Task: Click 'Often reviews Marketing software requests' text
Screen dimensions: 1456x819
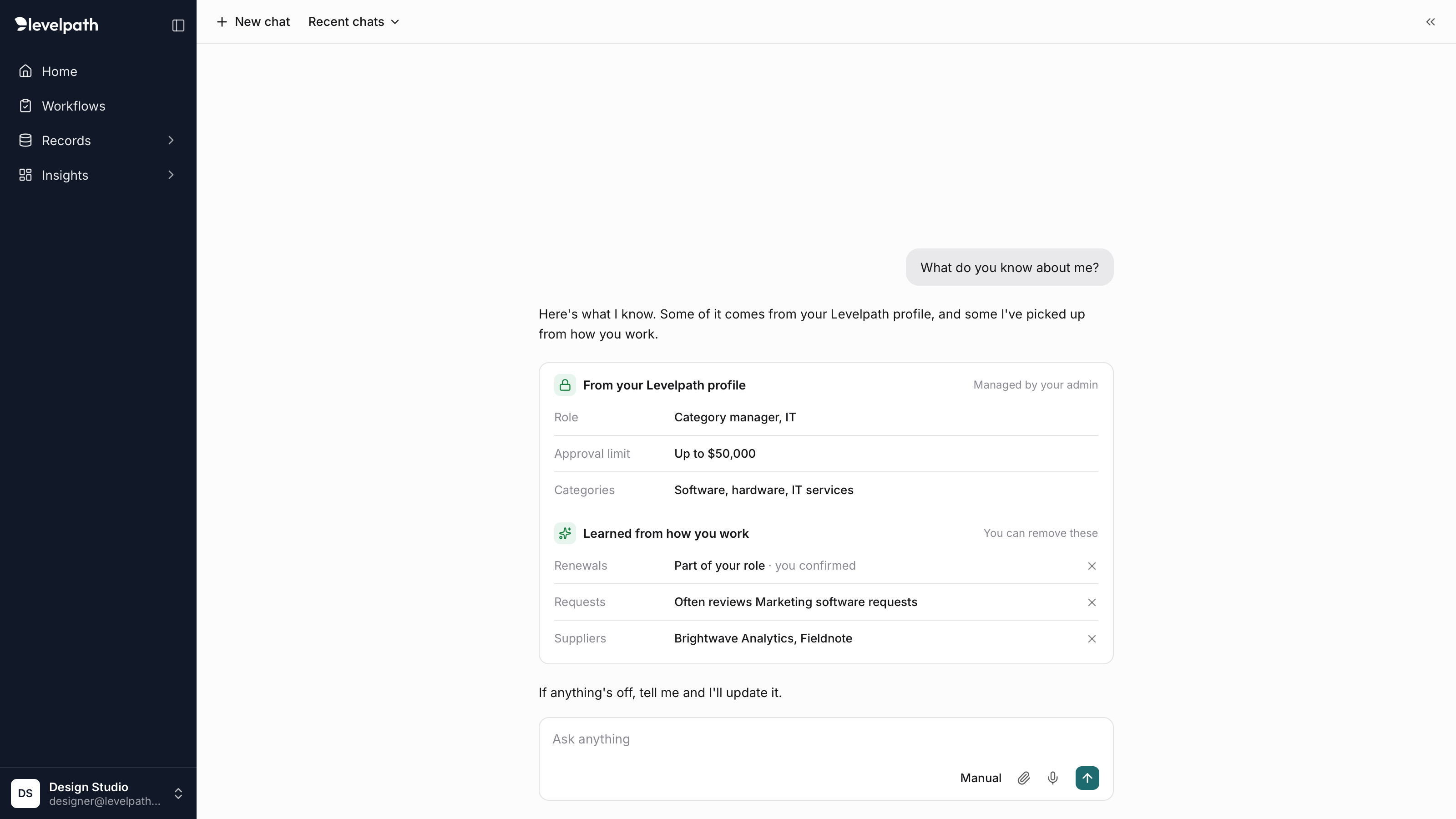Action: [x=796, y=602]
